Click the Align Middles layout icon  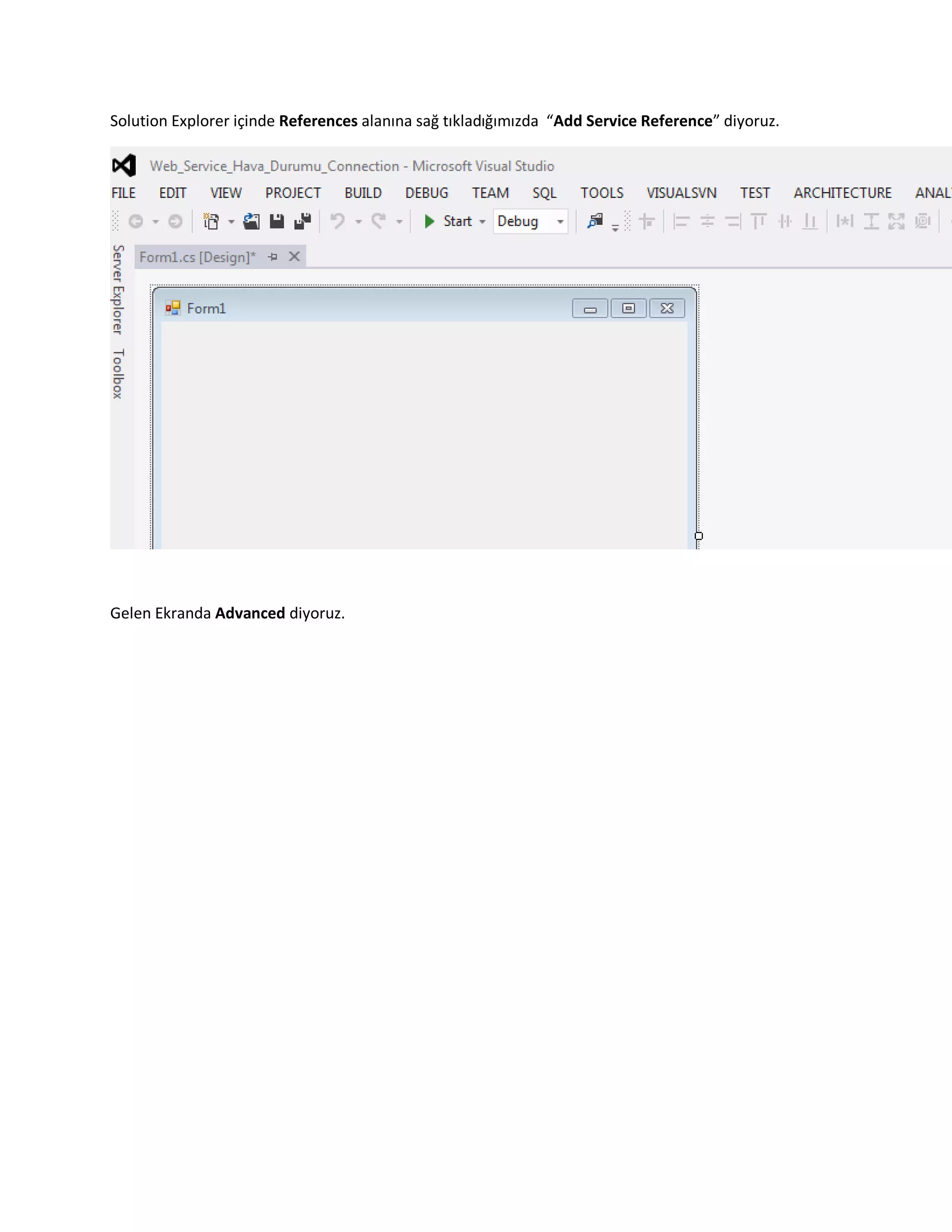[x=785, y=221]
